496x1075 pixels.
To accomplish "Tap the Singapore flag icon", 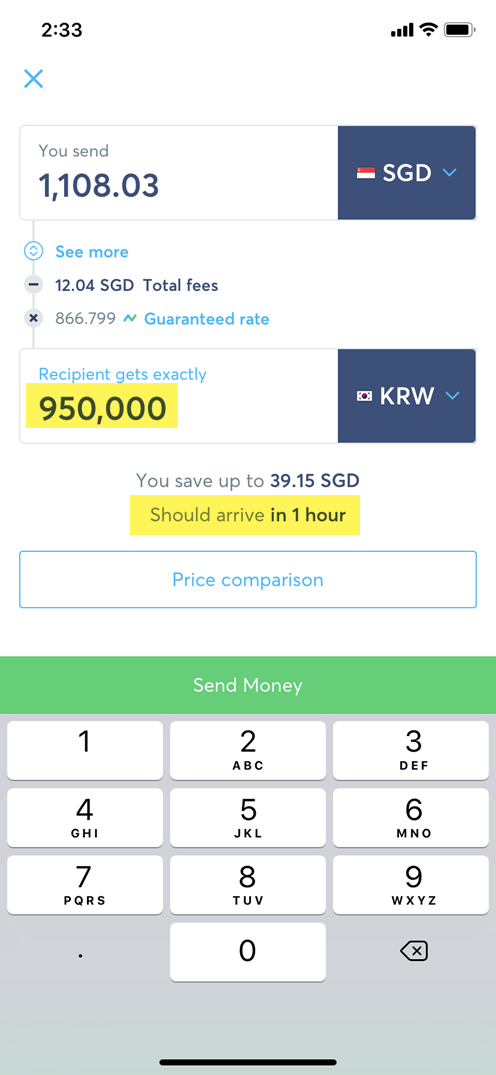I will [x=366, y=173].
